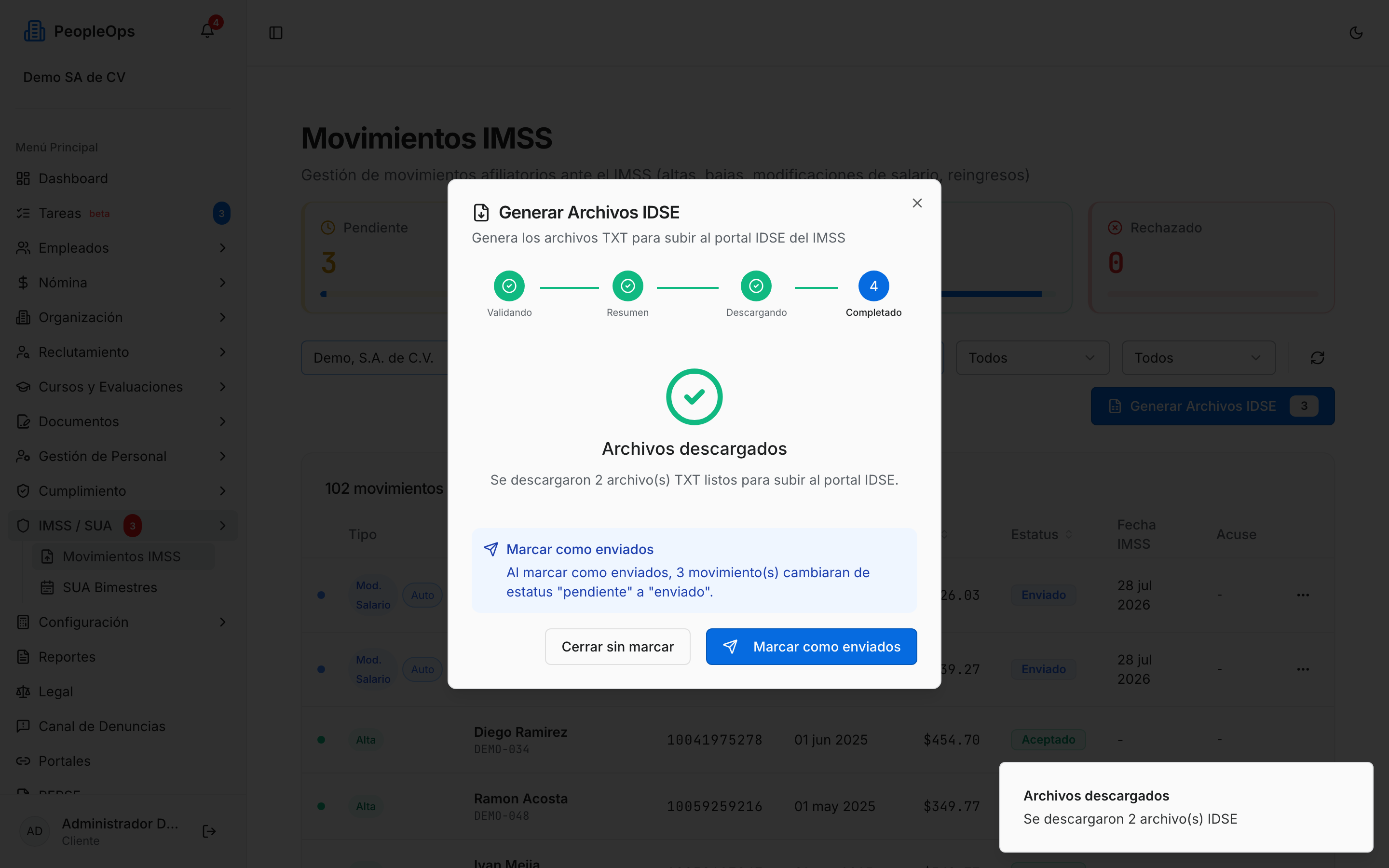Open the notifications bell icon
The height and width of the screenshot is (868, 1389).
(207, 31)
